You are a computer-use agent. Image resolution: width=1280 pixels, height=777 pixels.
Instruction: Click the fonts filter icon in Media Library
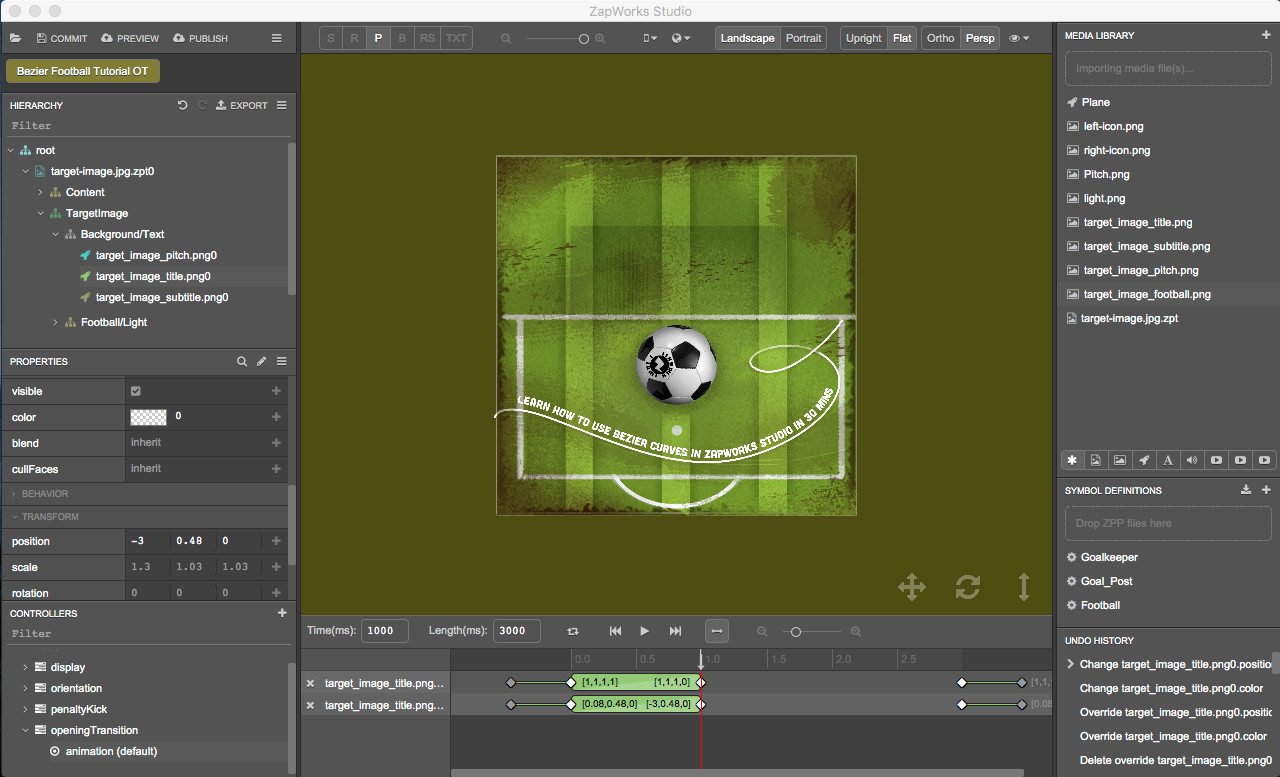(x=1168, y=460)
